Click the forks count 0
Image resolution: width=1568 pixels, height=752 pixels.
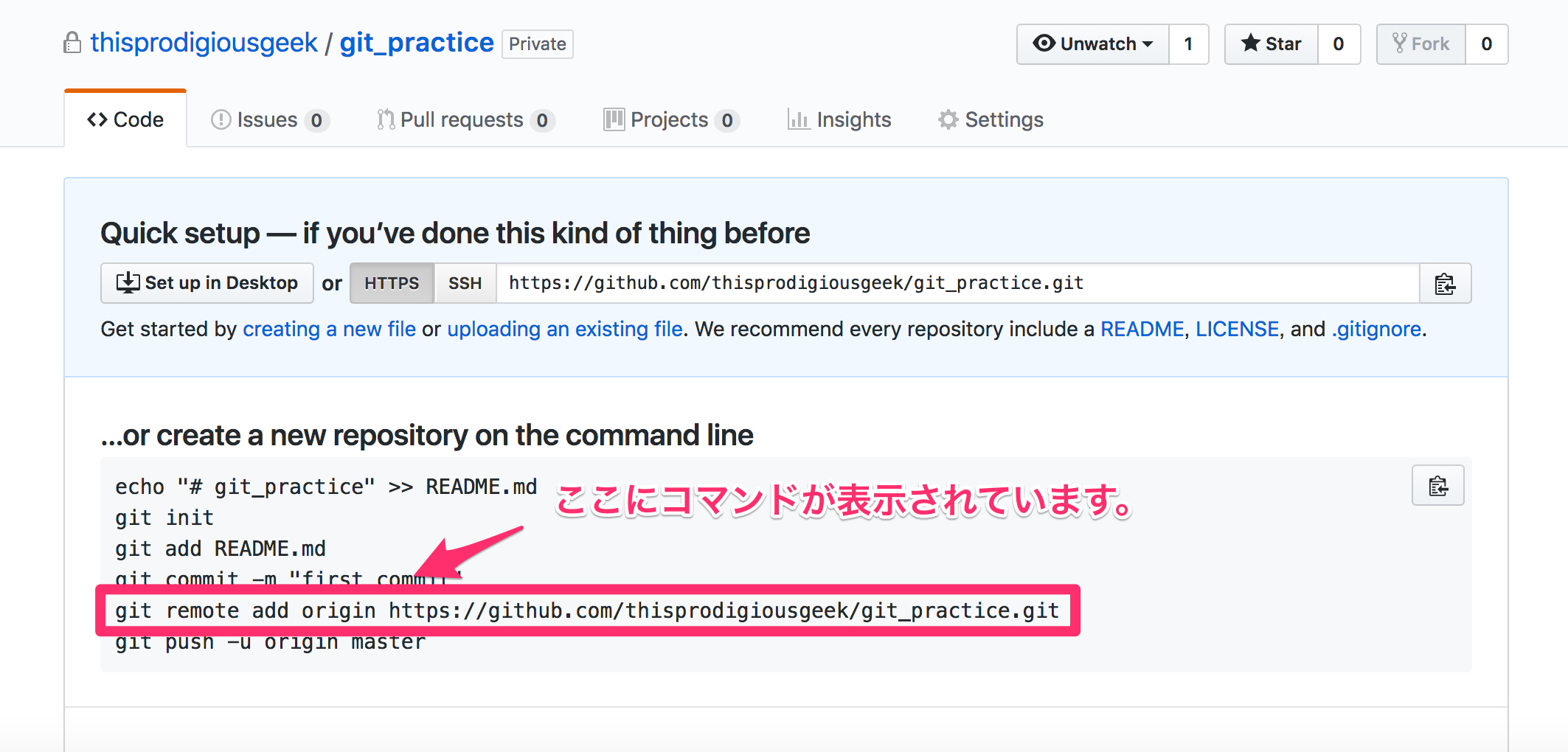click(x=1487, y=44)
